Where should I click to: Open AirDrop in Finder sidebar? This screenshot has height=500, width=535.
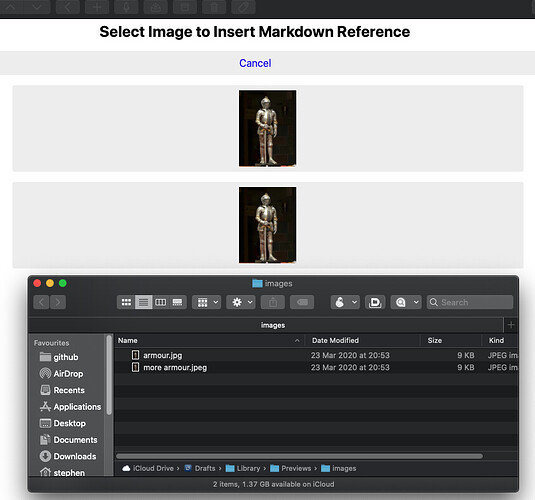(61, 374)
